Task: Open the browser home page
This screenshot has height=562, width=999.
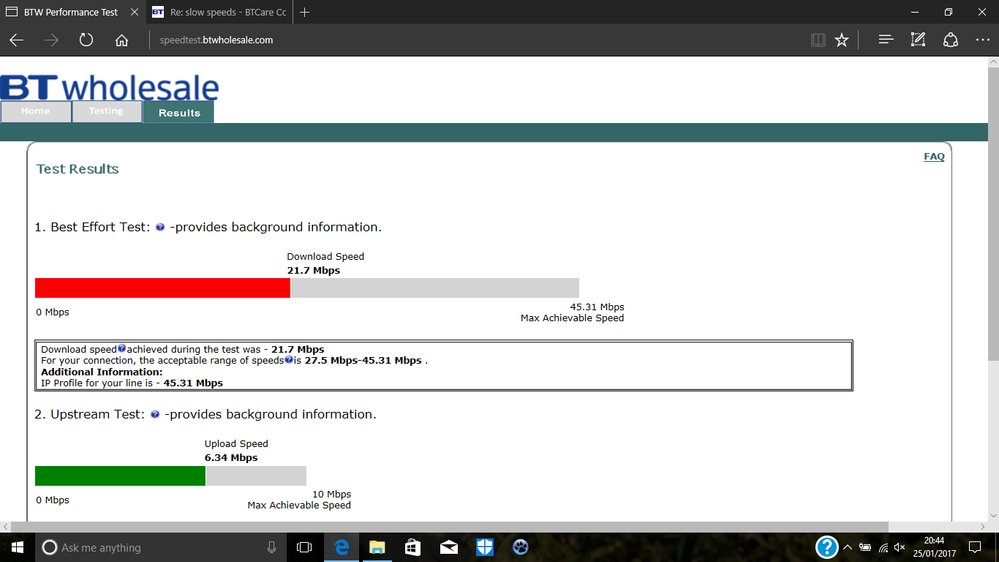Action: click(x=122, y=40)
